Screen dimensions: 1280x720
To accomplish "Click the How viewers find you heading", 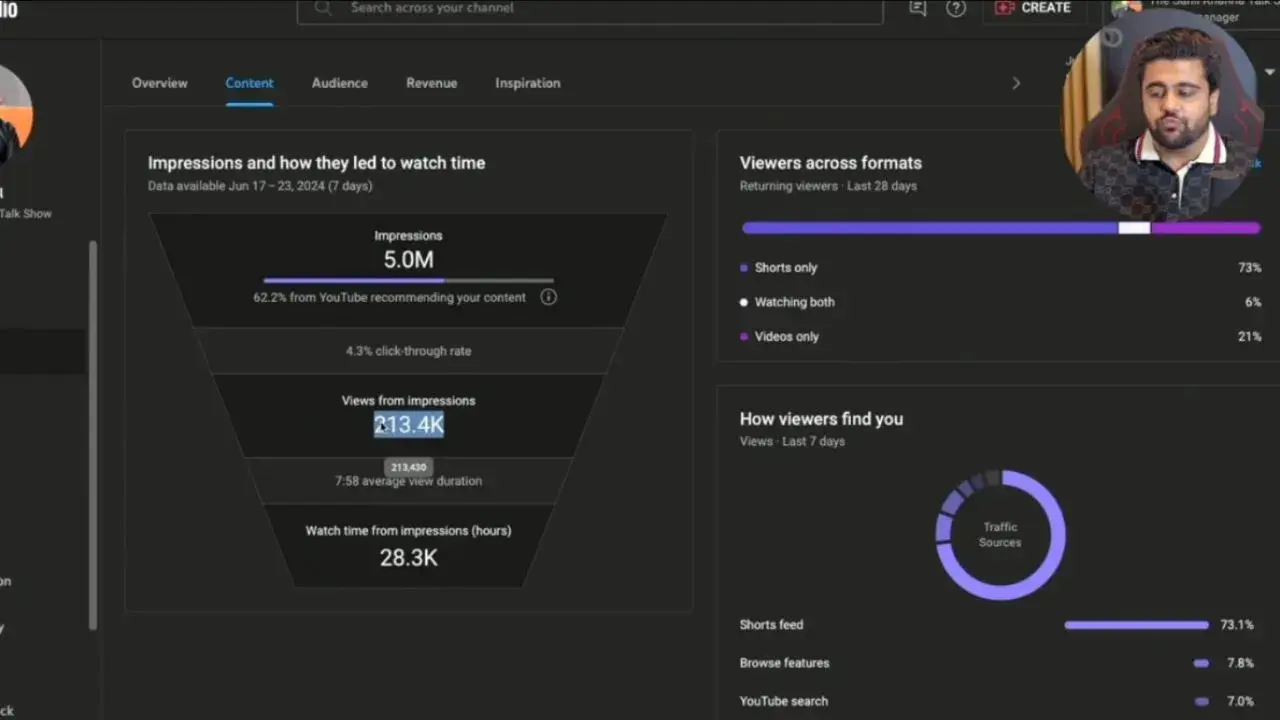I will coord(821,419).
